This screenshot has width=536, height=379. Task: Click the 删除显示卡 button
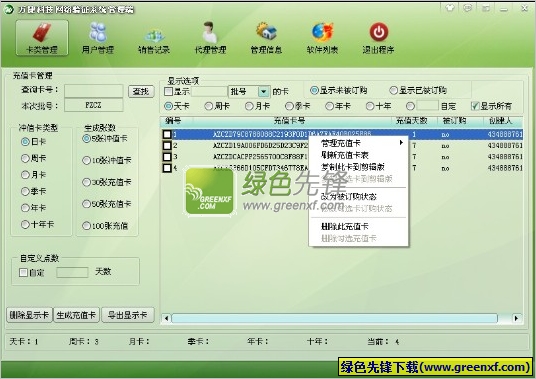click(x=29, y=315)
